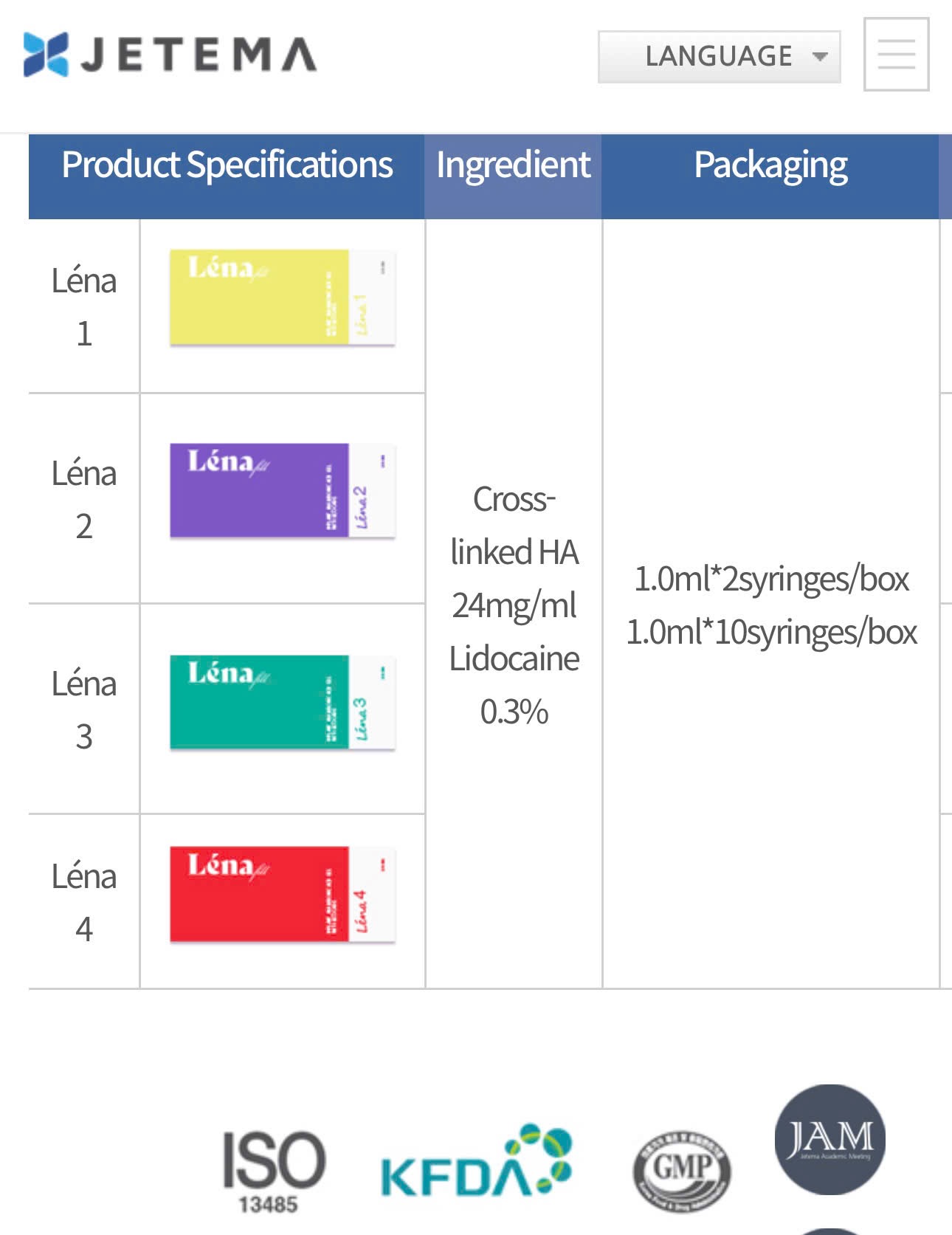Open the LANGUAGE dropdown
This screenshot has width=952, height=1235.
(x=719, y=57)
